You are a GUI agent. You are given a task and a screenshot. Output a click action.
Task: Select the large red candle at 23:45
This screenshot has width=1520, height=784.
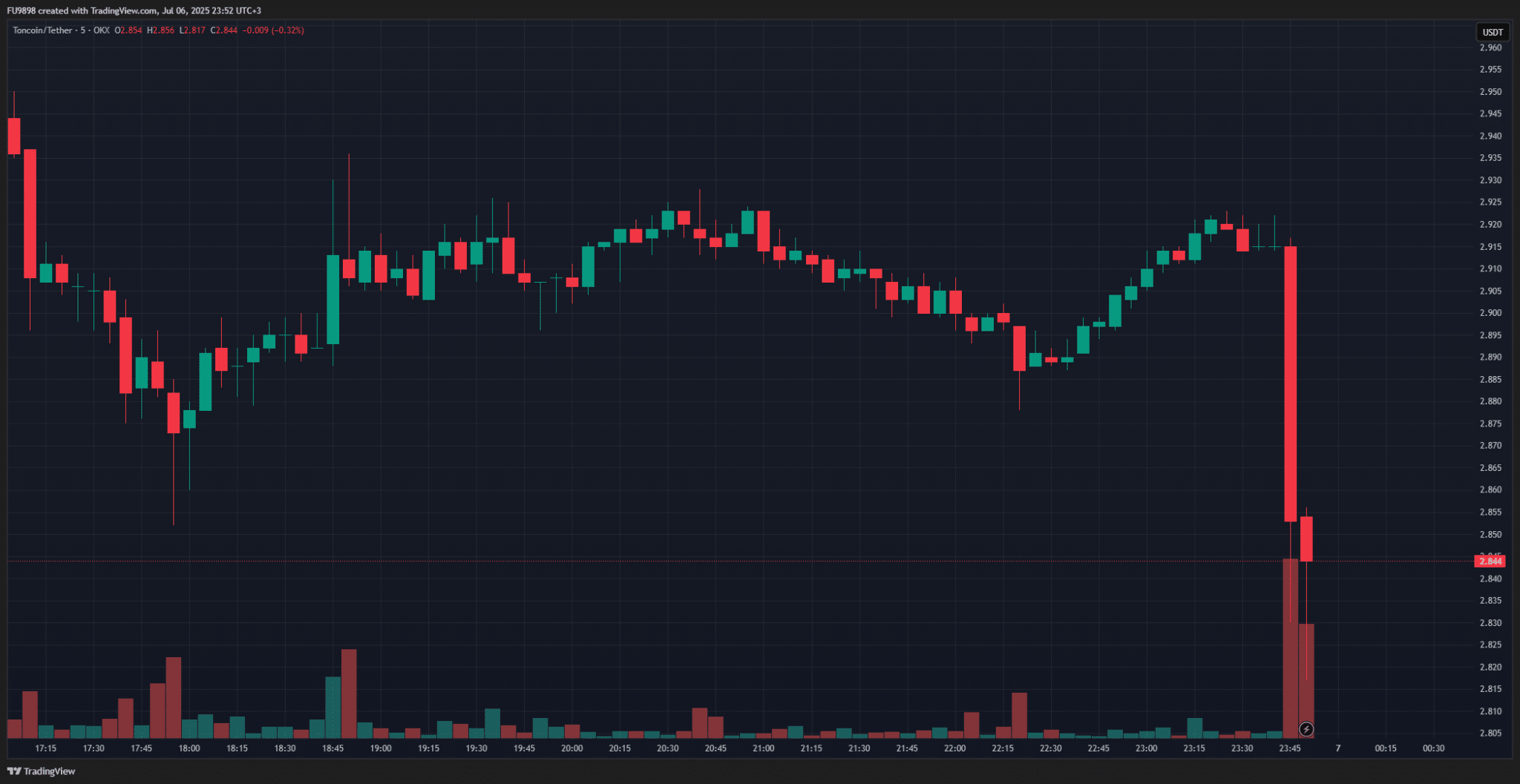click(x=1291, y=383)
